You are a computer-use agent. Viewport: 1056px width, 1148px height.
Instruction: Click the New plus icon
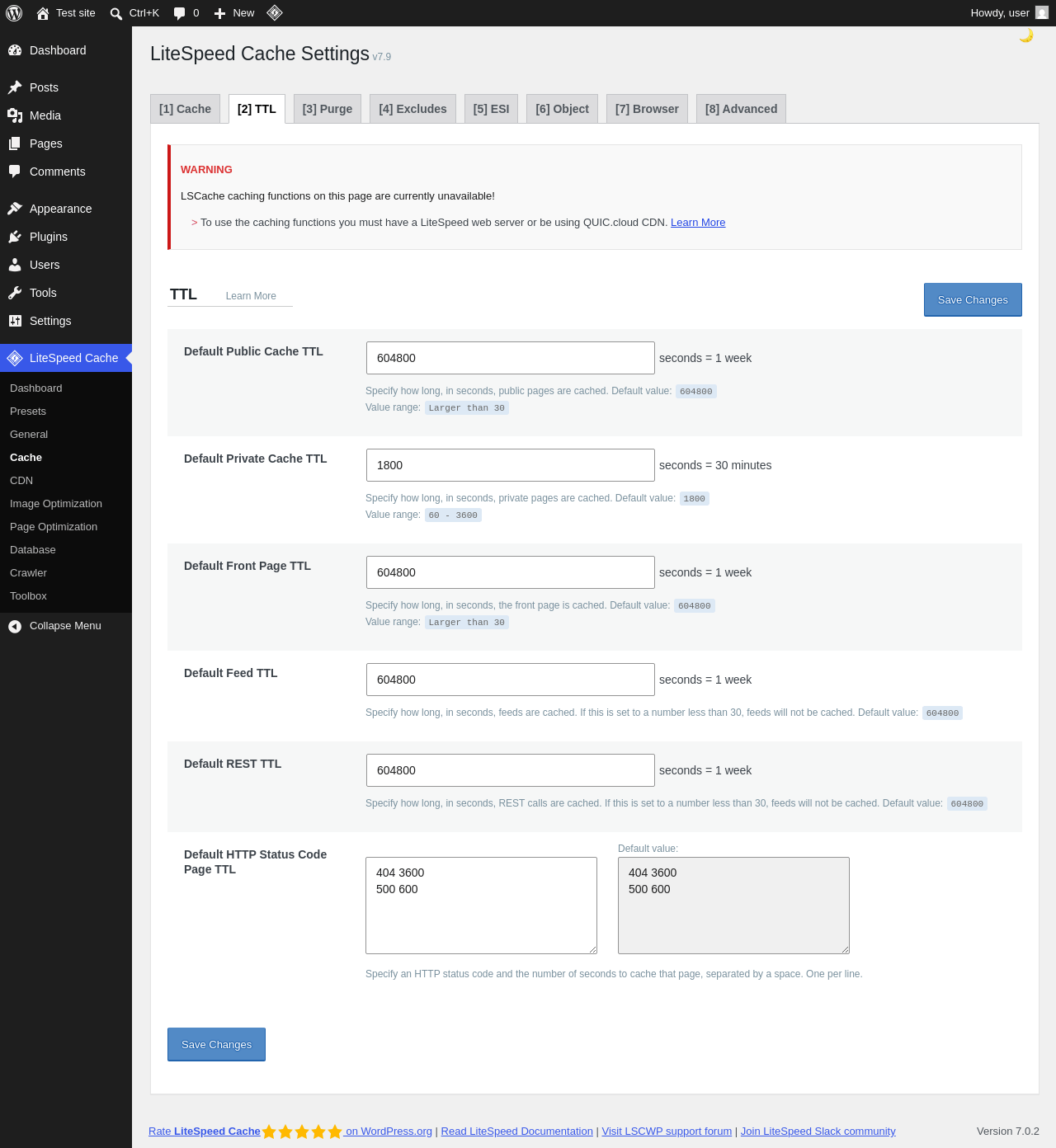[x=219, y=13]
